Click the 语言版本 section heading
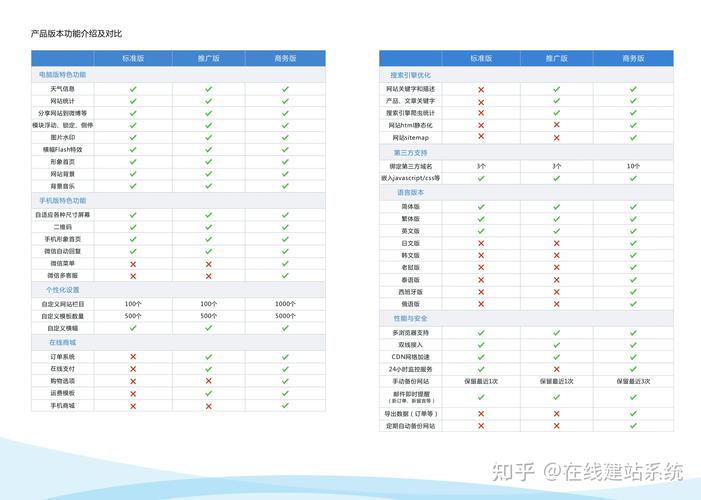 410,192
